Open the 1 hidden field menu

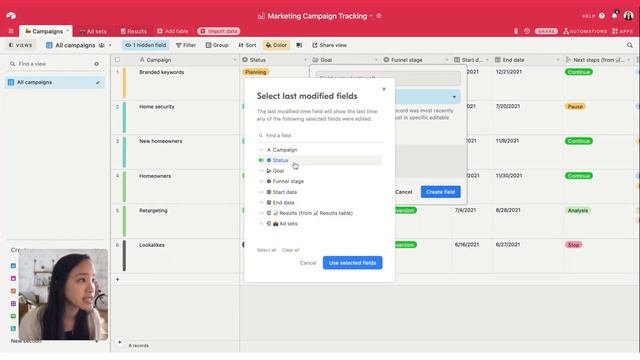point(146,45)
